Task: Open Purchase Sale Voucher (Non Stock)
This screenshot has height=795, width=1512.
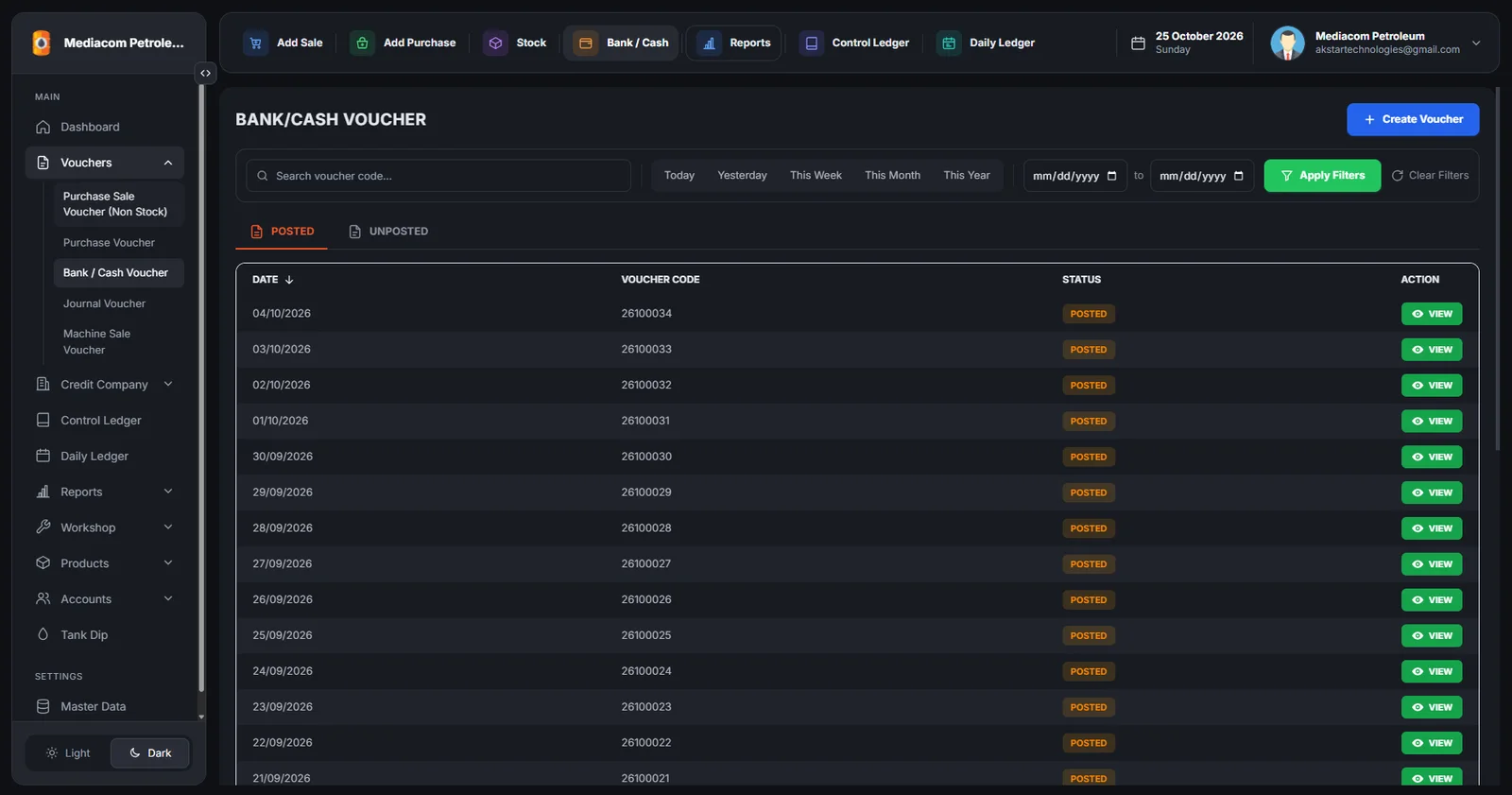Action: 118,204
